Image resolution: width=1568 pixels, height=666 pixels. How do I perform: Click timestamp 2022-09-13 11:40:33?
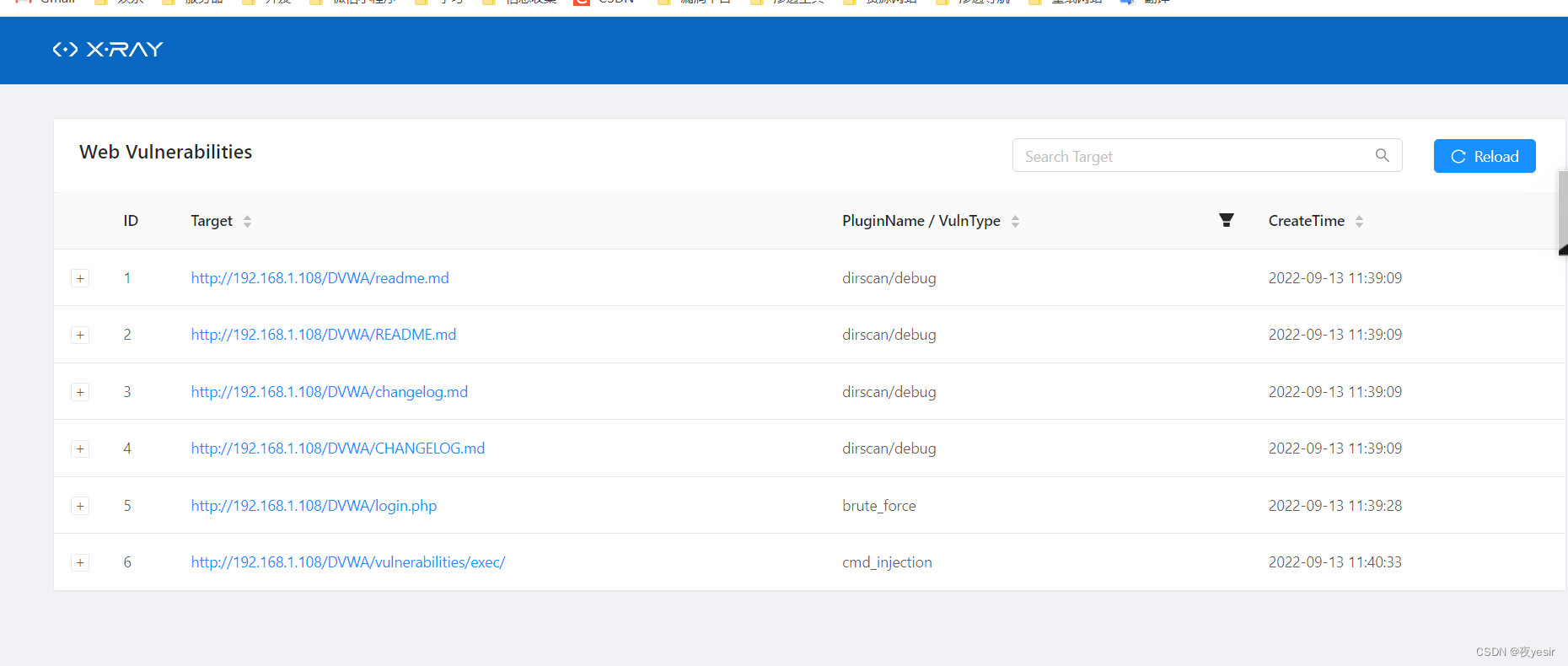coord(1335,562)
